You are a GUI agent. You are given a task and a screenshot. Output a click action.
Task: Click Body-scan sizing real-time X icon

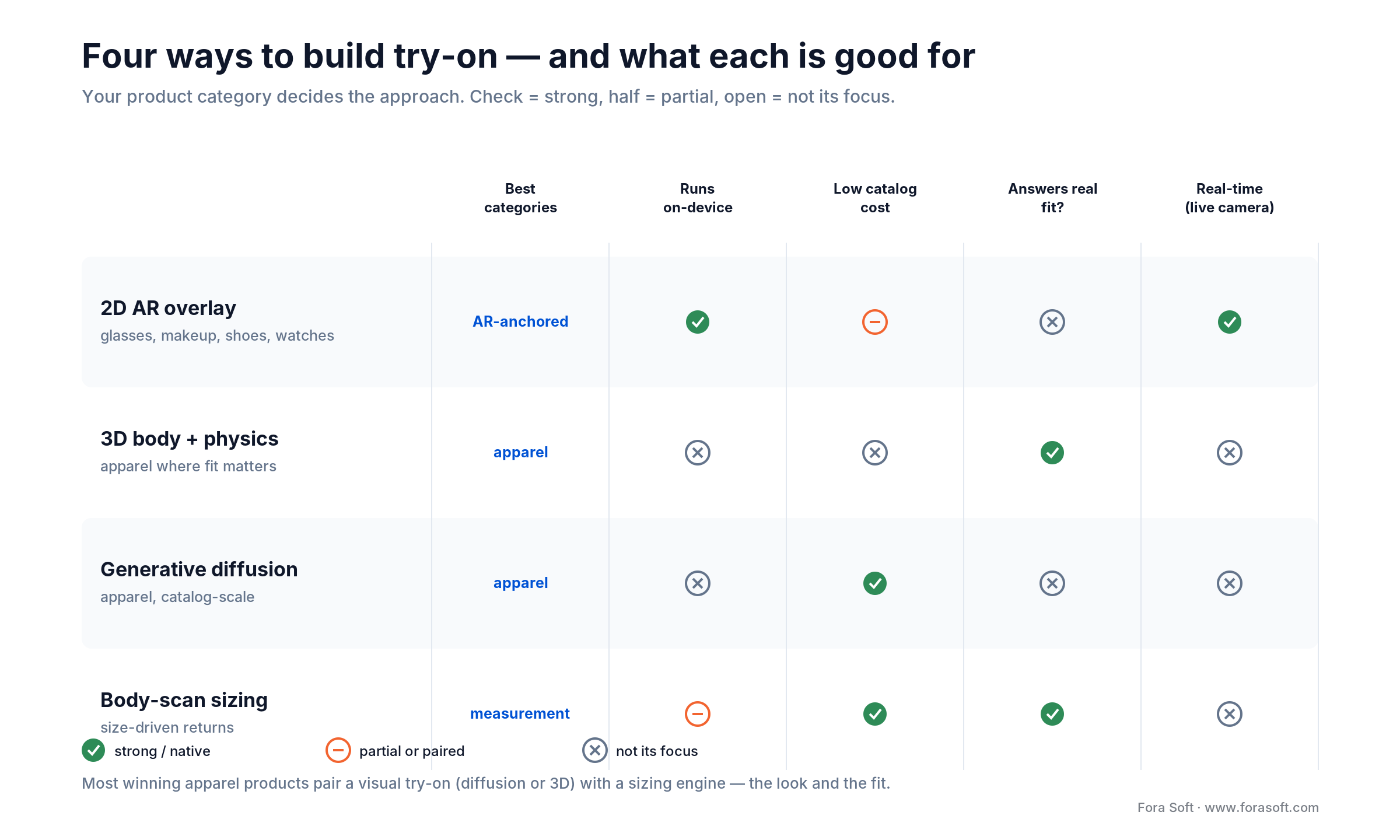[1229, 714]
